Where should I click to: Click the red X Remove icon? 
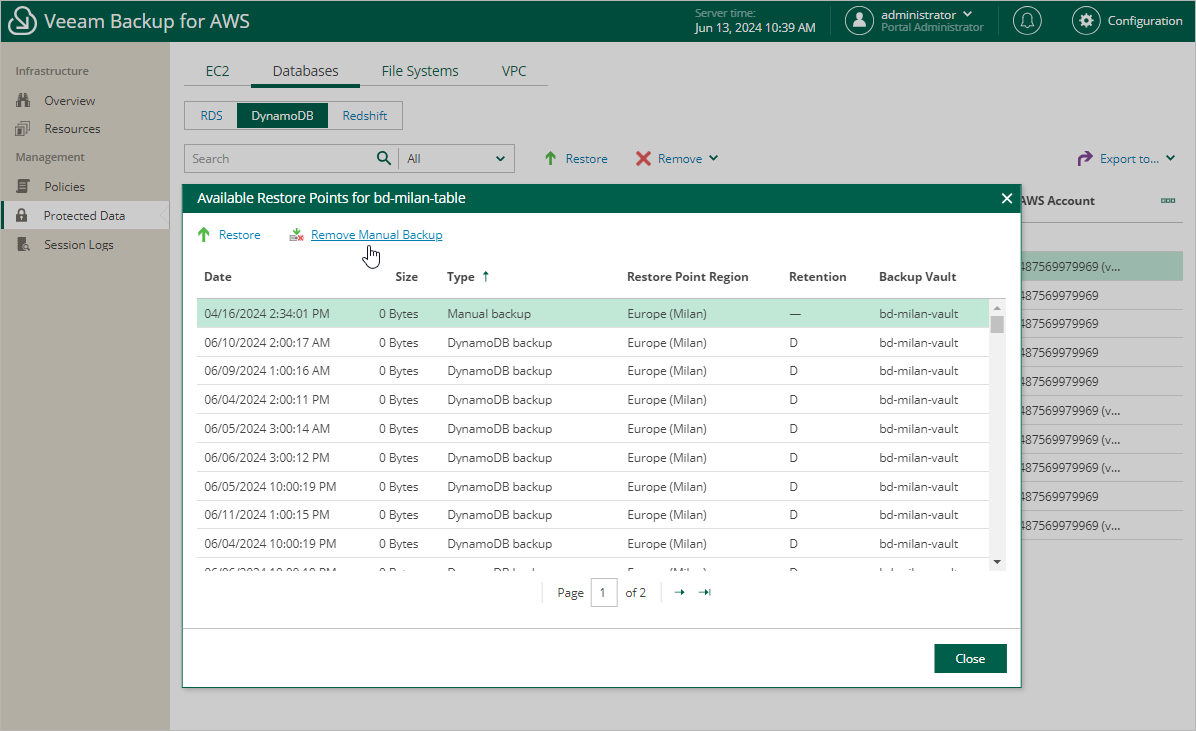click(x=643, y=158)
